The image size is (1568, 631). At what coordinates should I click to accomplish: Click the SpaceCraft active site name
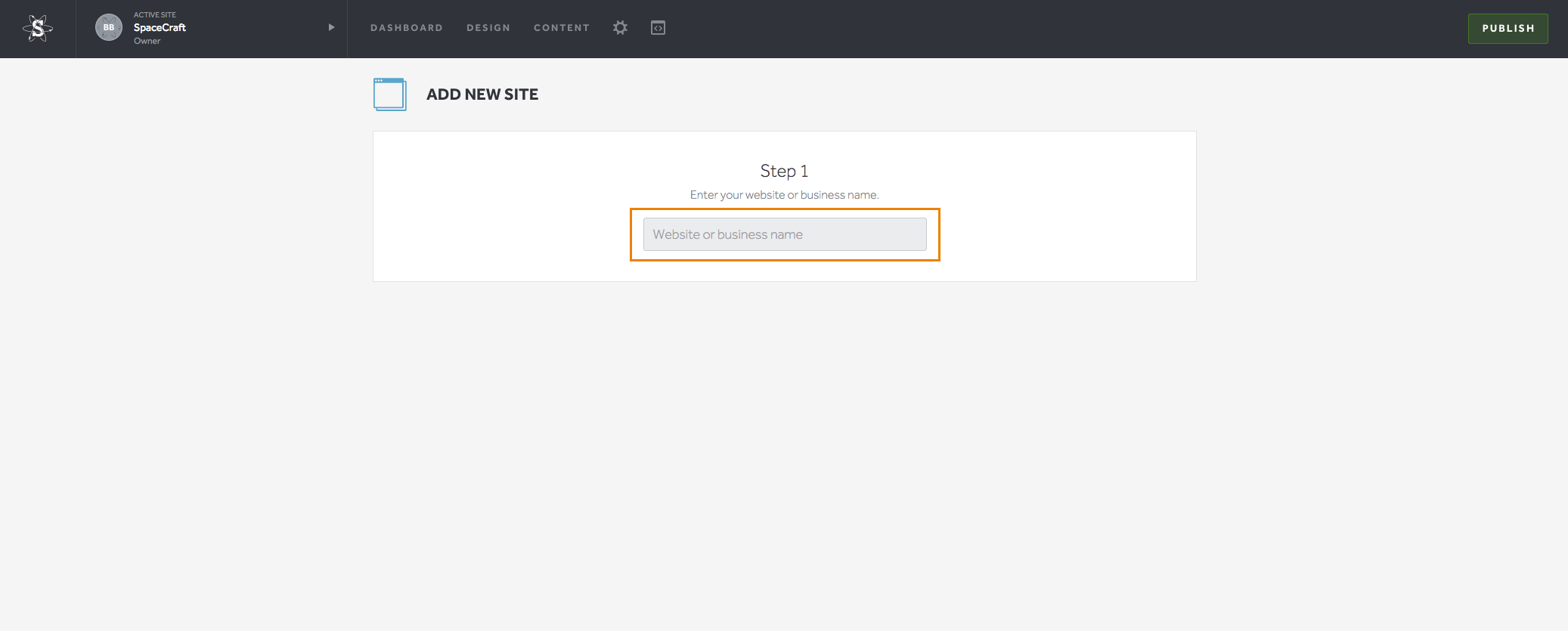click(160, 27)
